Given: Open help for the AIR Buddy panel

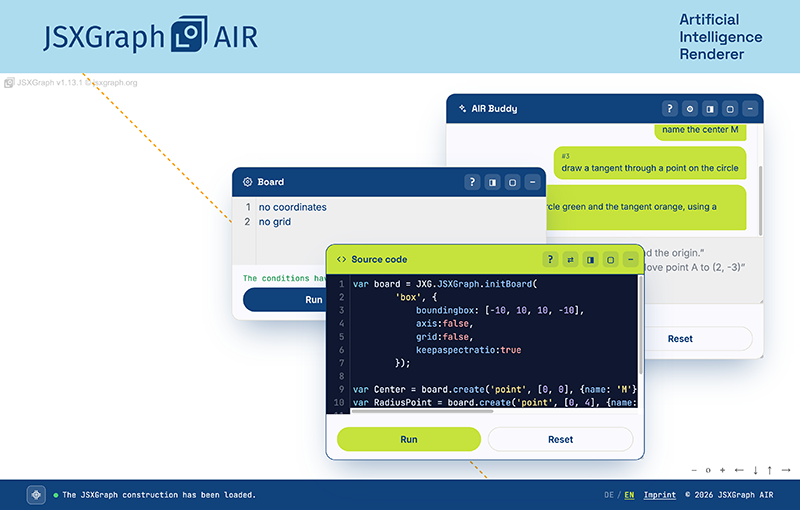Looking at the screenshot, I should pyautogui.click(x=669, y=109).
